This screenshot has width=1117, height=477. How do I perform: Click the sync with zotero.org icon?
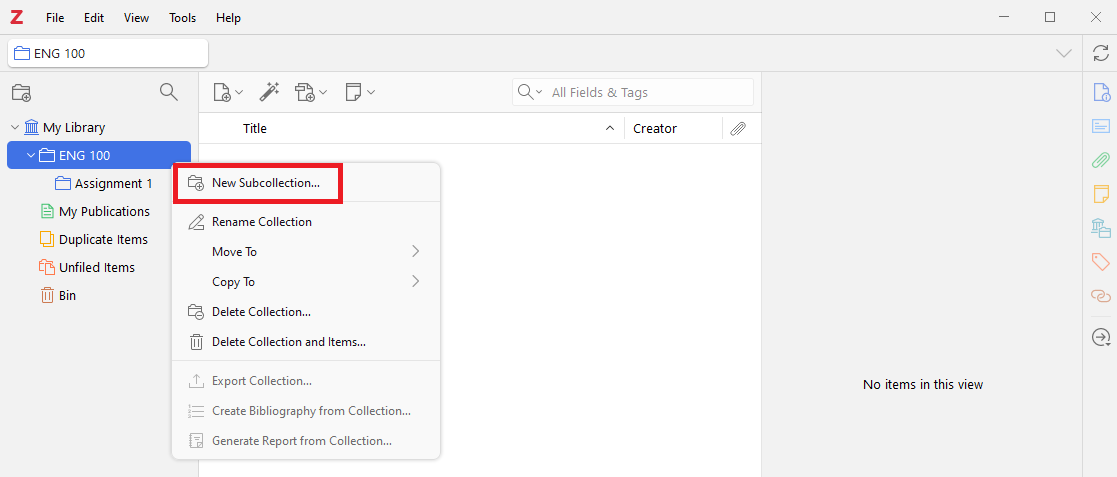click(x=1100, y=53)
